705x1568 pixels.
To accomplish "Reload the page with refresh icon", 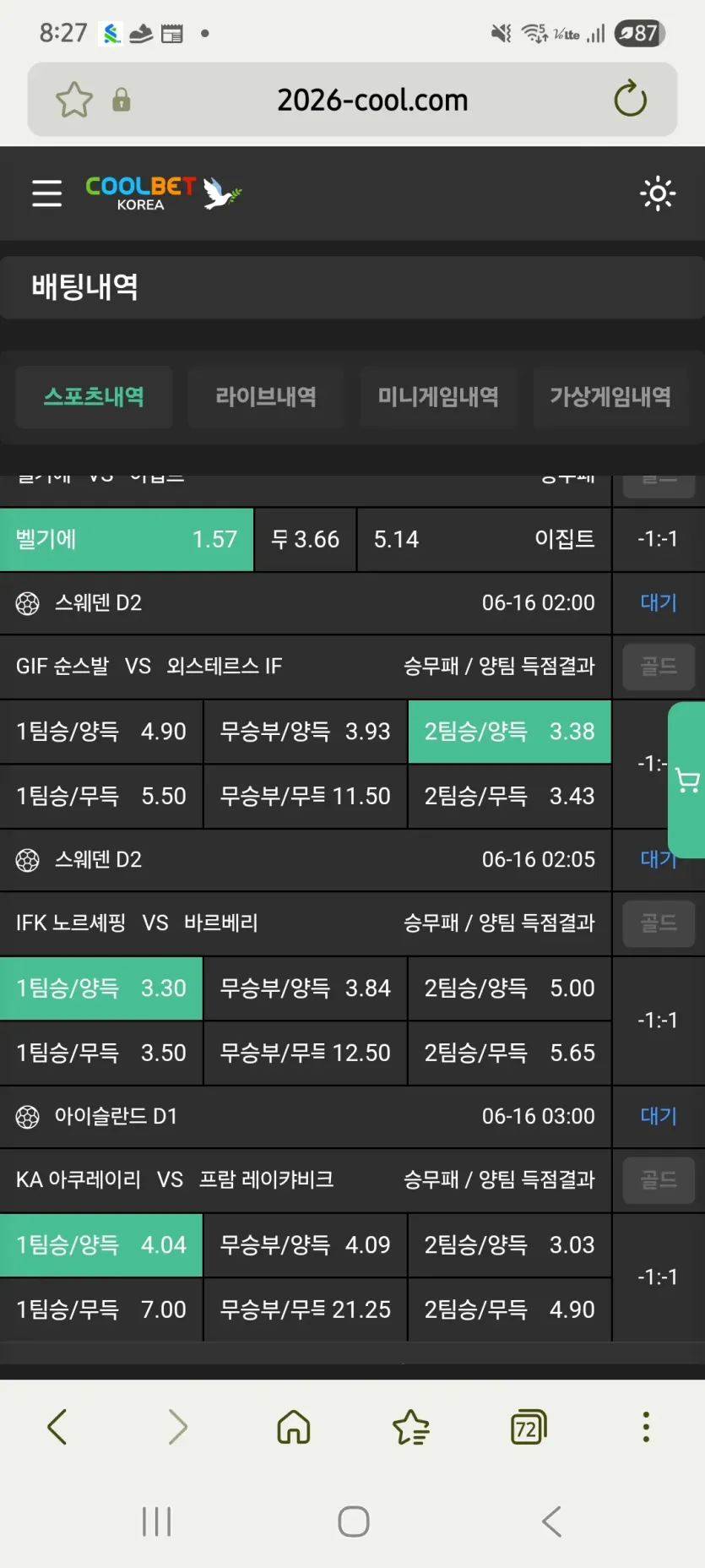I will 630,100.
